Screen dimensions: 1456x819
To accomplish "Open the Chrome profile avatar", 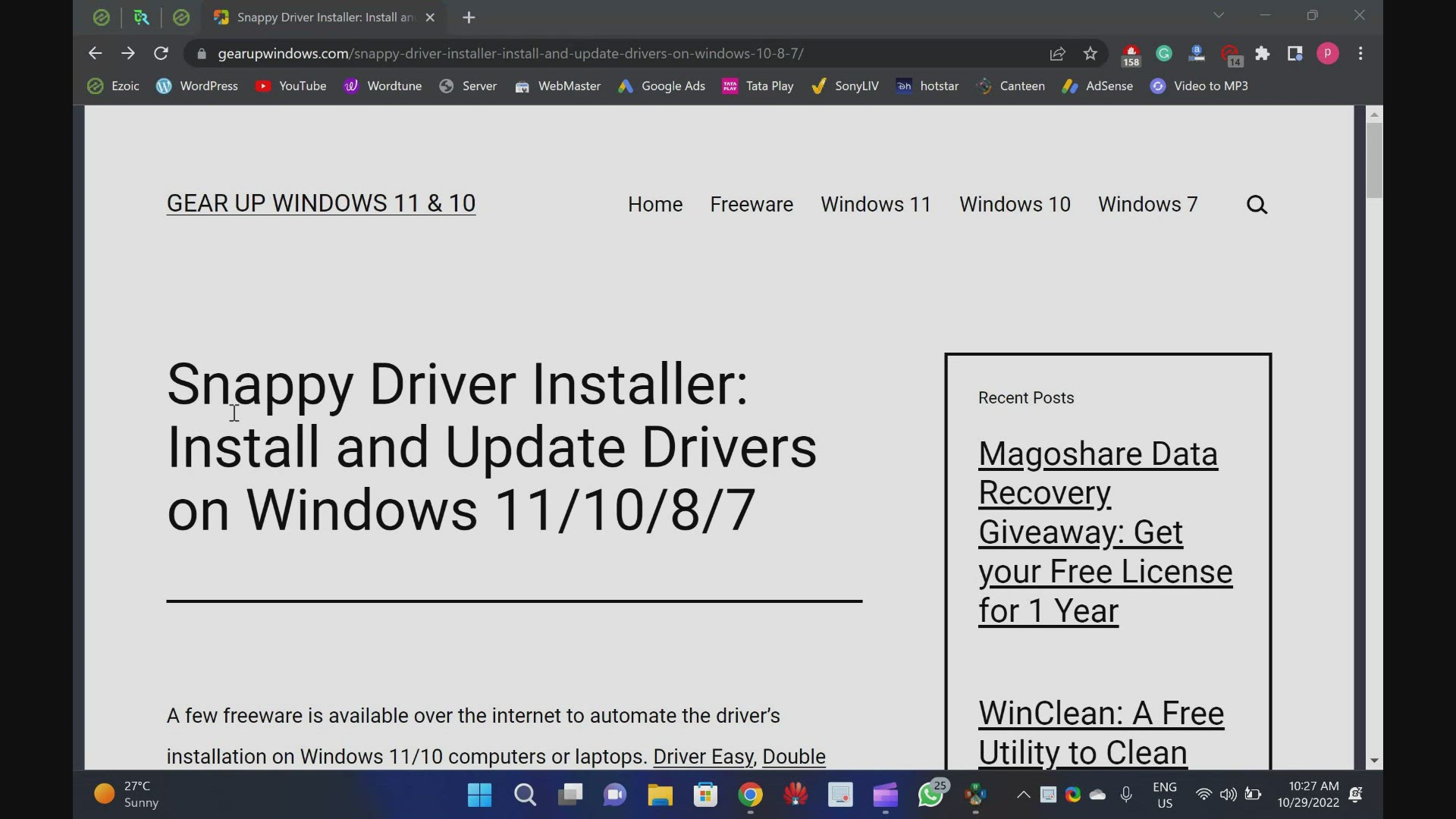I will pos(1328,53).
